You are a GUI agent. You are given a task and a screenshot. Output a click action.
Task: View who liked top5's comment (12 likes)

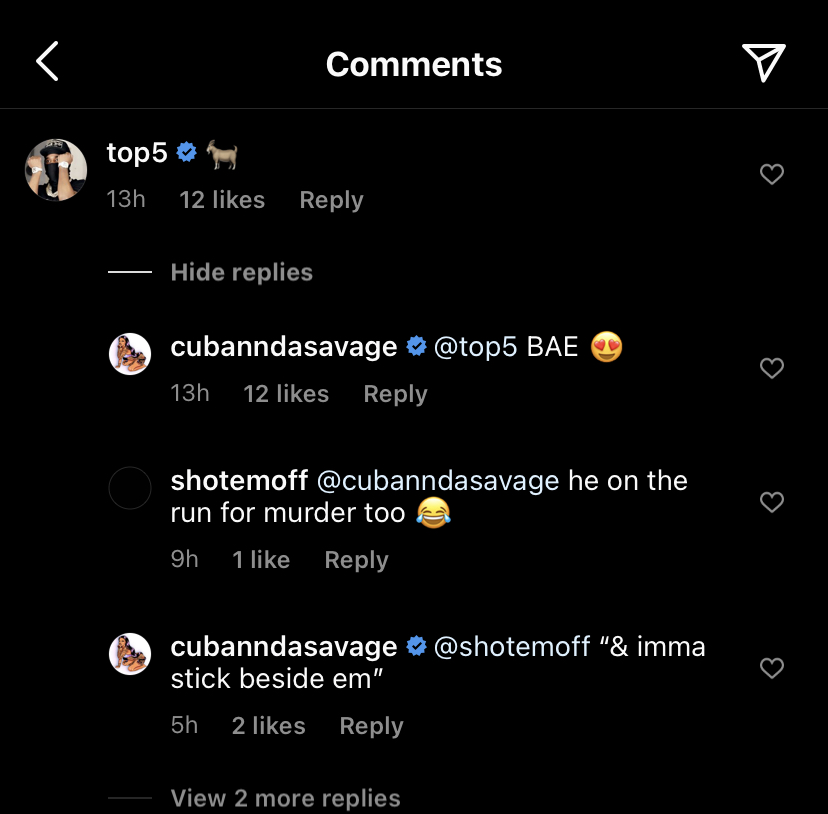222,200
